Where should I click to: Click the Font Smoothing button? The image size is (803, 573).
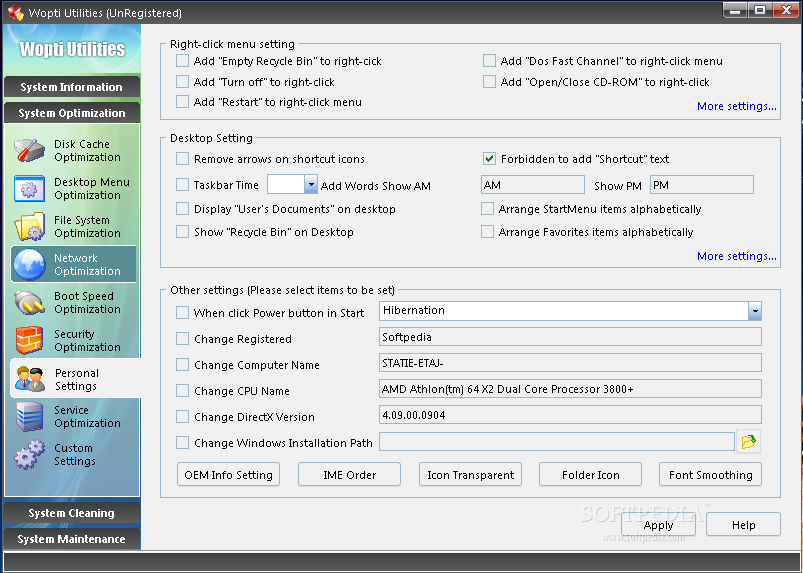[710, 475]
